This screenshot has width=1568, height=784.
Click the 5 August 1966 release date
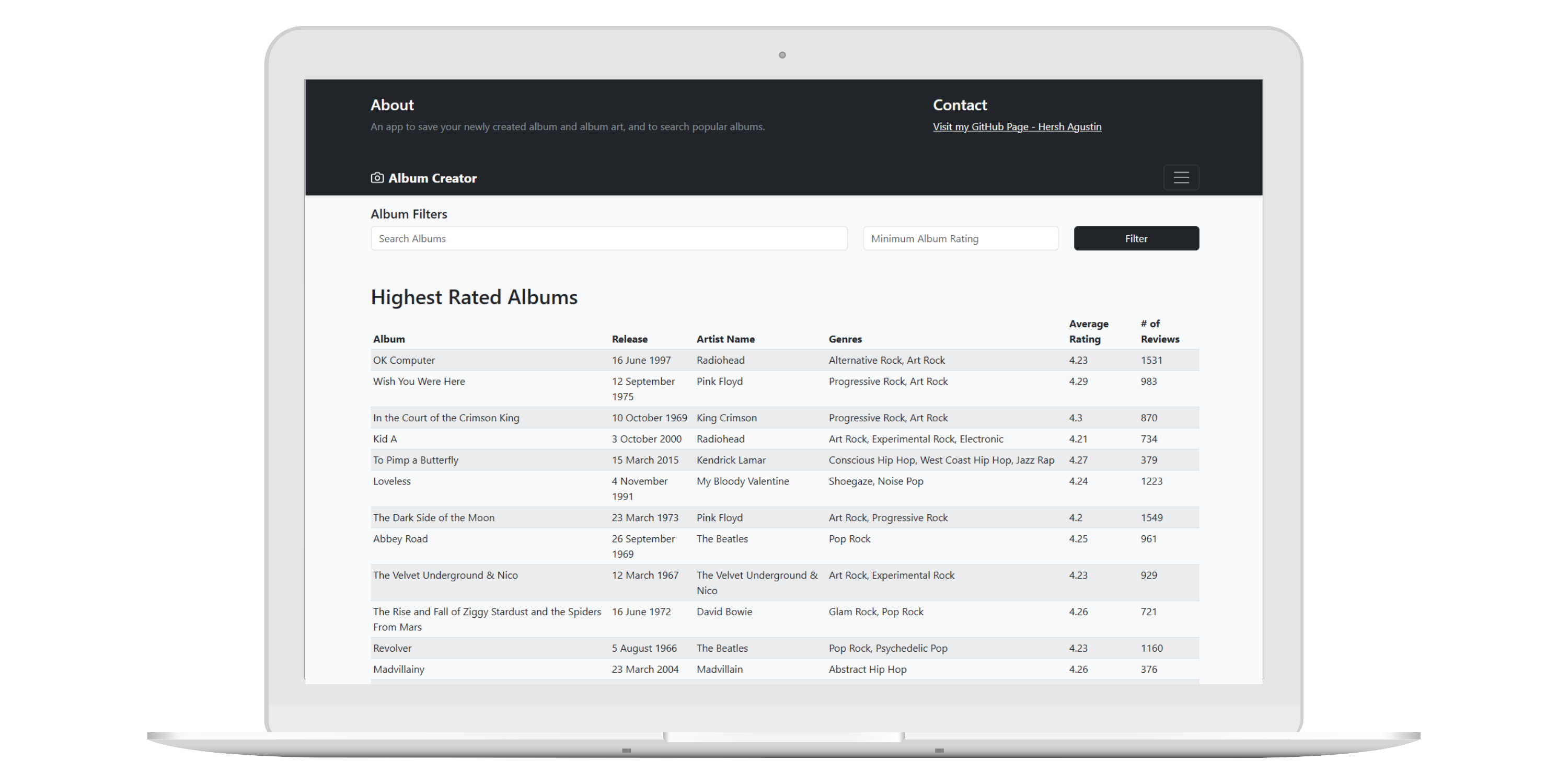pyautogui.click(x=644, y=648)
